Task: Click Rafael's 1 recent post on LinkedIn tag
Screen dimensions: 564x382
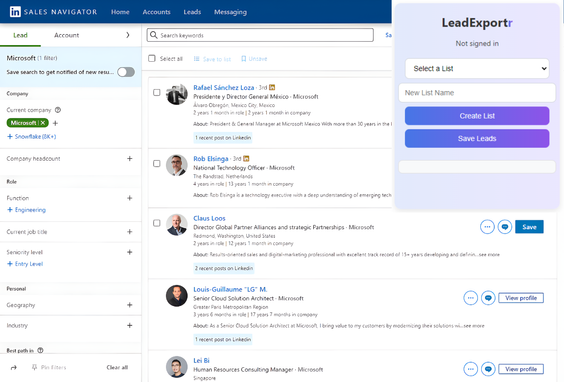Action: coord(223,138)
